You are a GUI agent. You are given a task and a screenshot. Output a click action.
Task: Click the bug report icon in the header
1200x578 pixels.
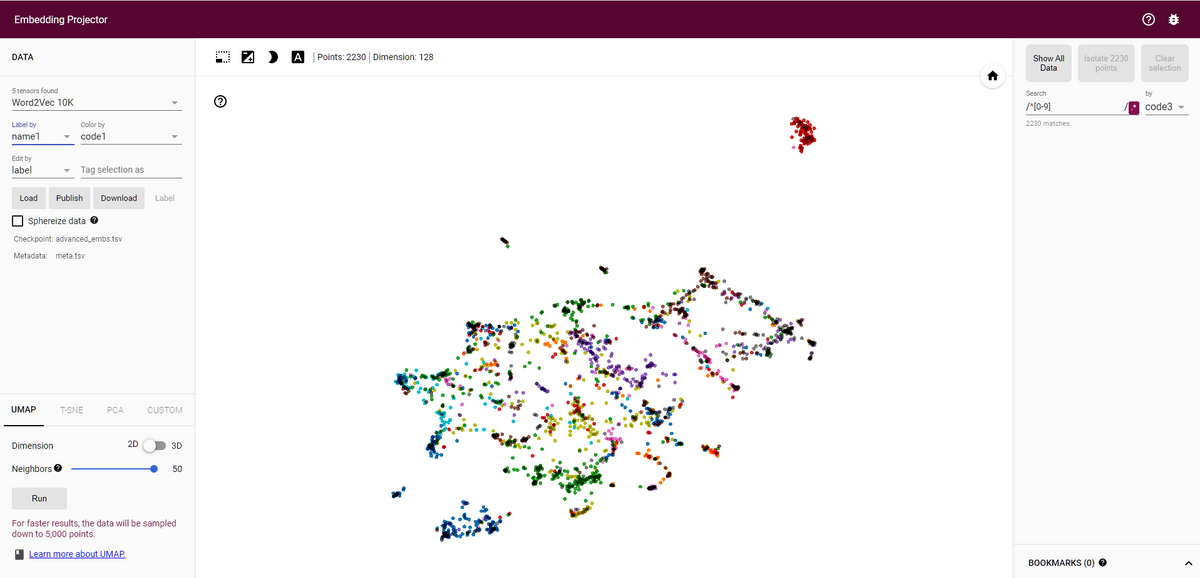(x=1174, y=19)
